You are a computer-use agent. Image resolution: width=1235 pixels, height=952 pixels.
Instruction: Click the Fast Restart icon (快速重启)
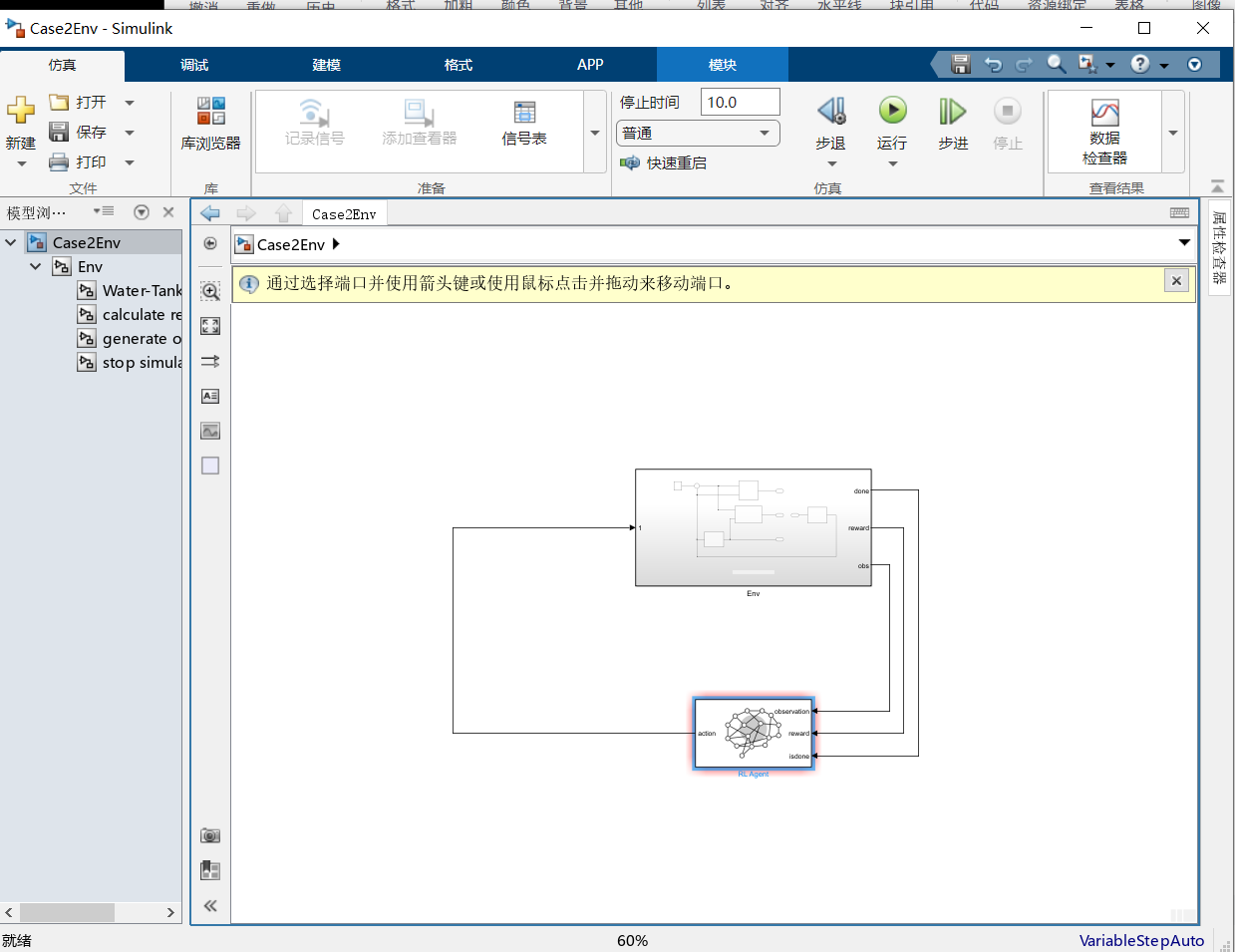coord(631,162)
